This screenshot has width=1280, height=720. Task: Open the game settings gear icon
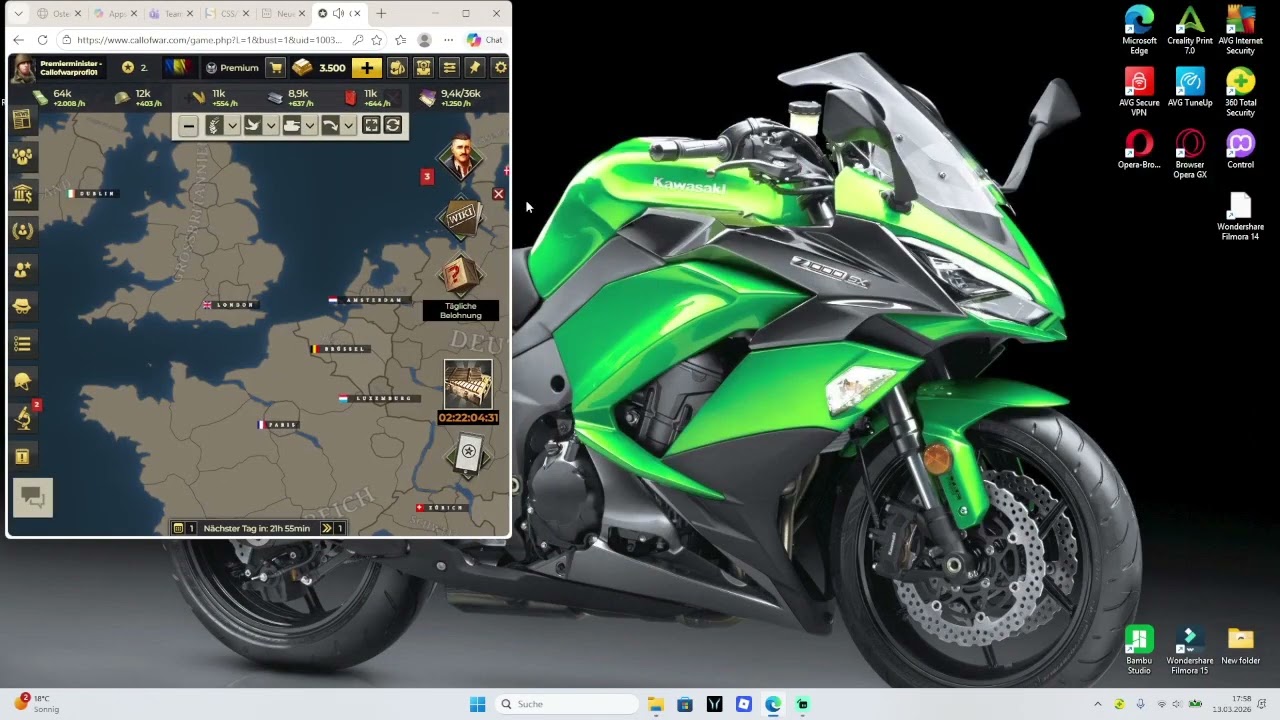point(501,68)
